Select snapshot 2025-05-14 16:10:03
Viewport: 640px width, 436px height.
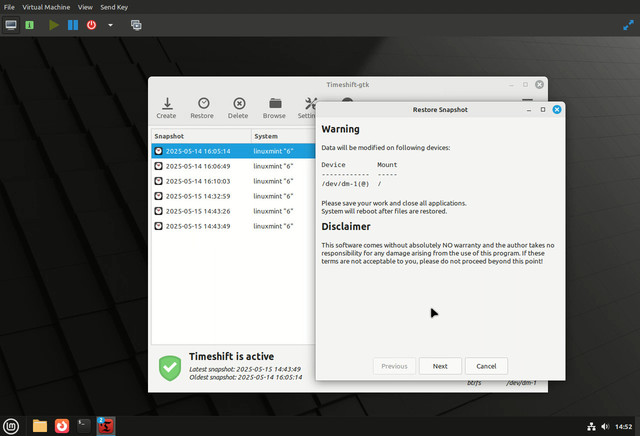click(x=233, y=181)
